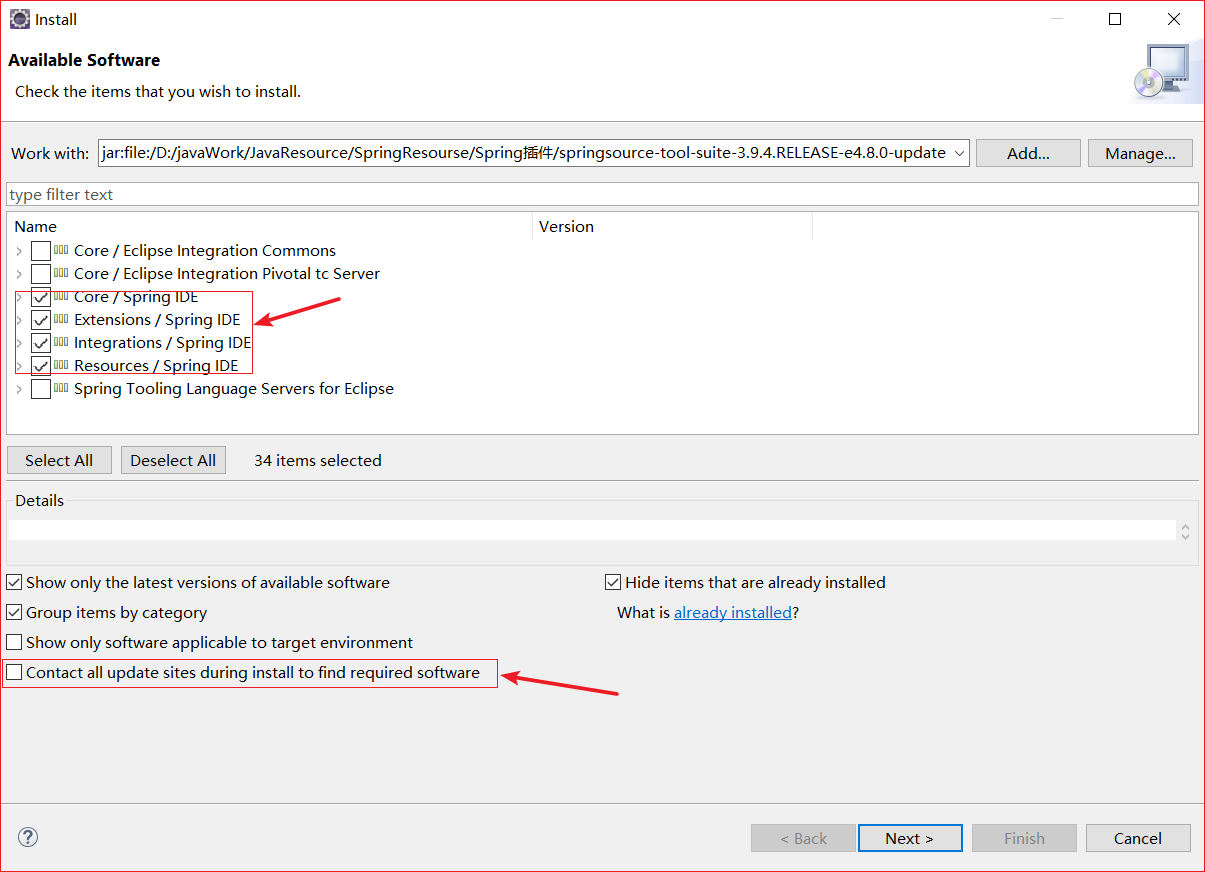Select the Resources / Spring IDE row text
1205x872 pixels.
pyautogui.click(x=156, y=366)
